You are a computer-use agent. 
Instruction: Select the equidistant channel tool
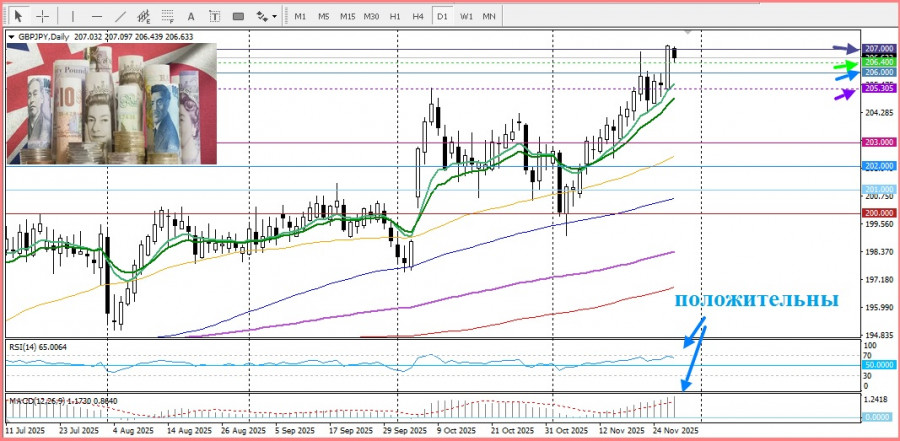(145, 16)
